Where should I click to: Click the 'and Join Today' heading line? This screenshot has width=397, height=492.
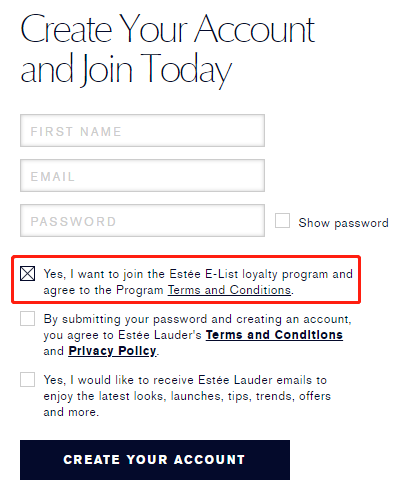pos(126,69)
